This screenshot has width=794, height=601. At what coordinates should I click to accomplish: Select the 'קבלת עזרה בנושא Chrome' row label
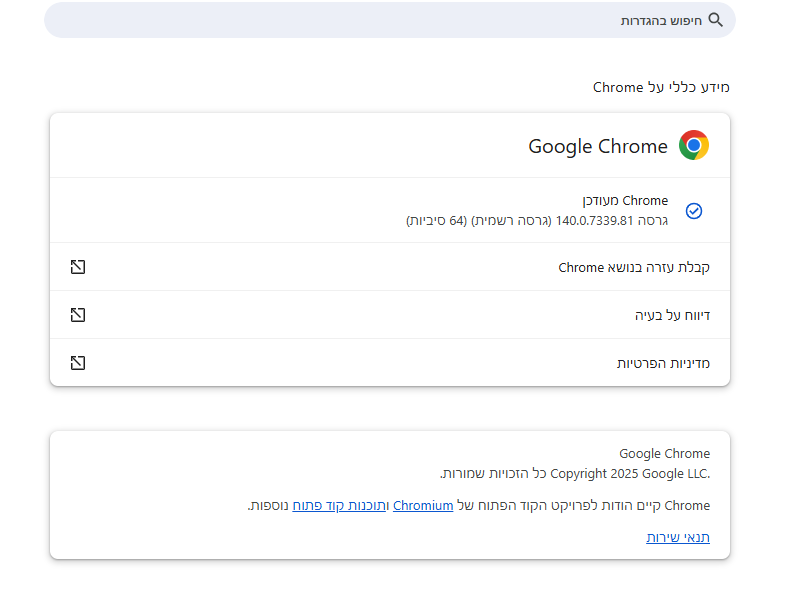pos(634,267)
